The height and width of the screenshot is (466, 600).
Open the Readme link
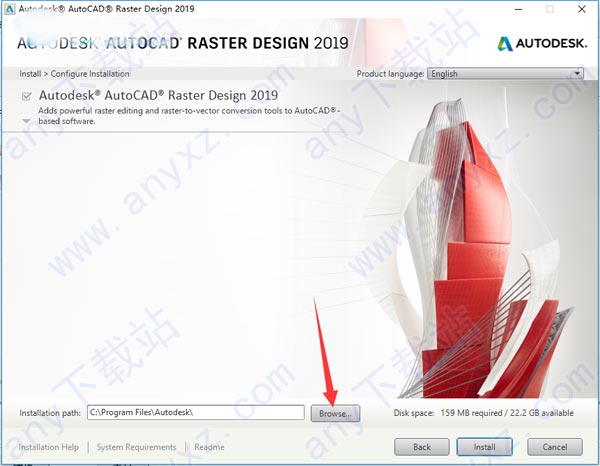(209, 447)
